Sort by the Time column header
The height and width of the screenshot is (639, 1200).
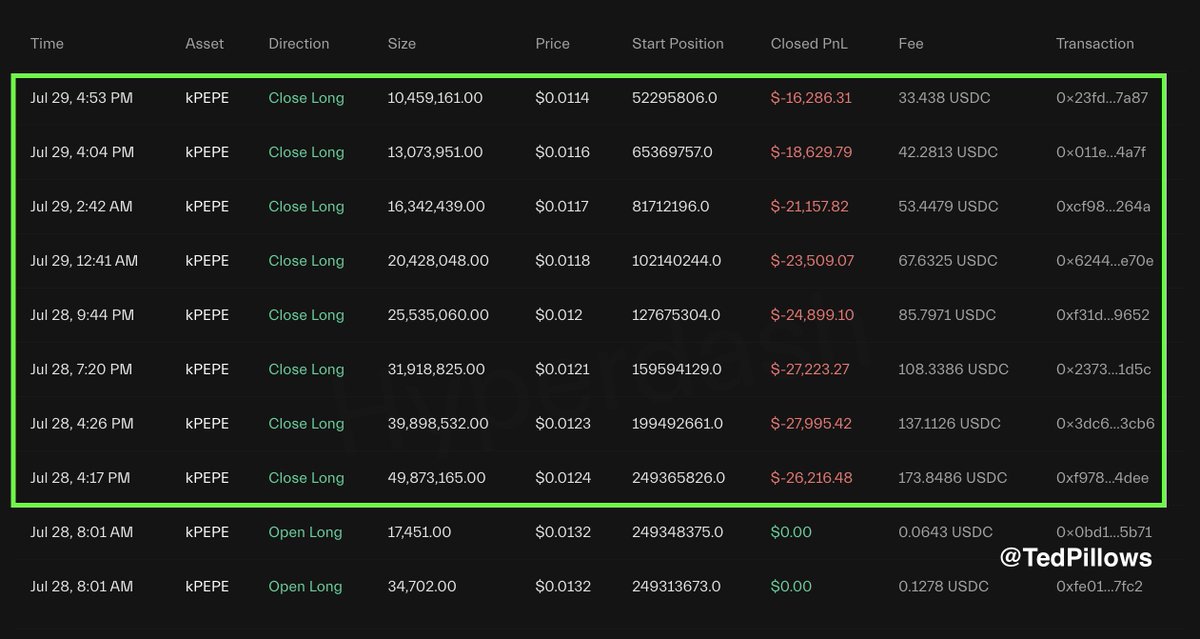47,44
